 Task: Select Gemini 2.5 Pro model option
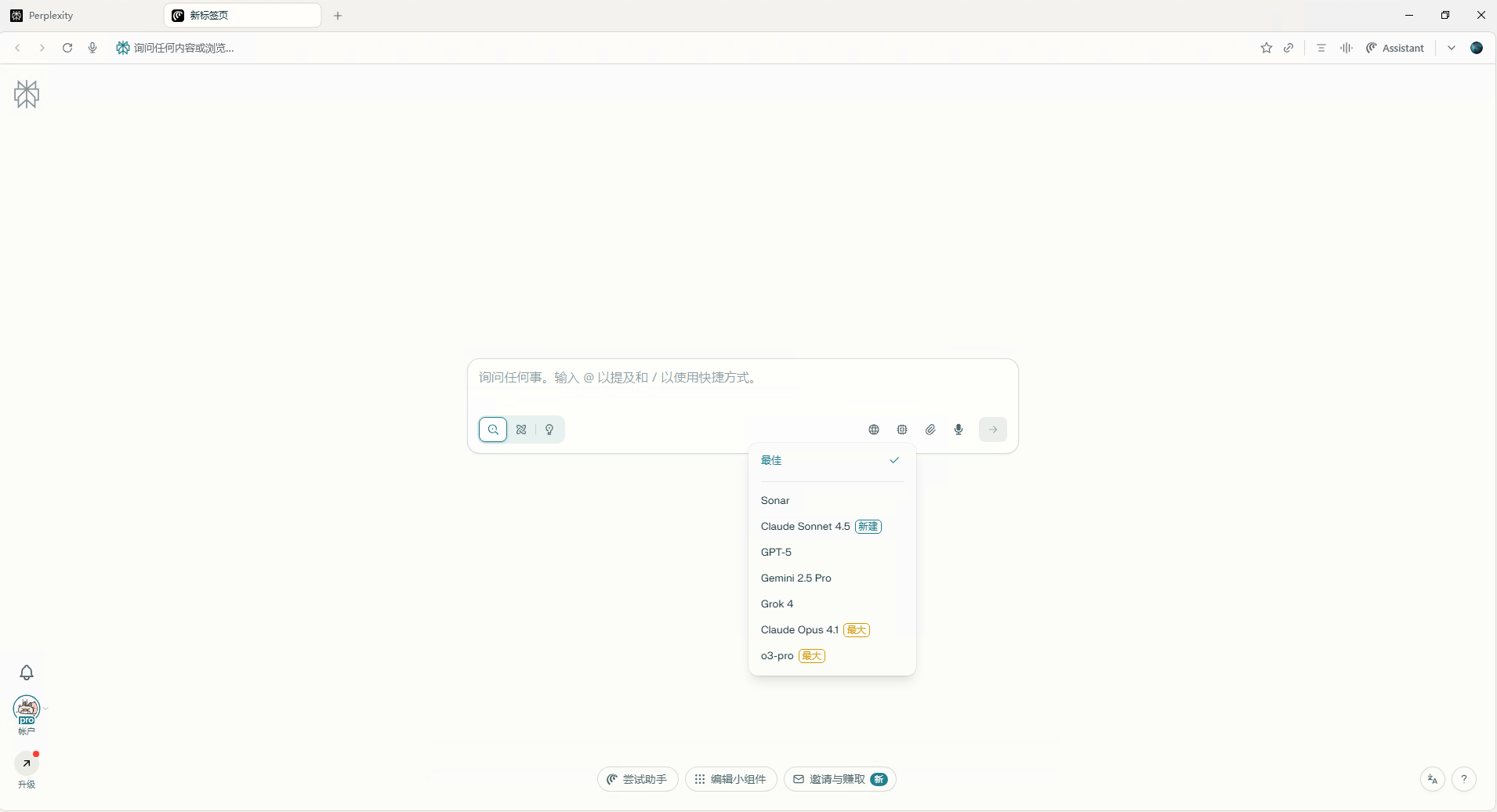click(x=796, y=578)
